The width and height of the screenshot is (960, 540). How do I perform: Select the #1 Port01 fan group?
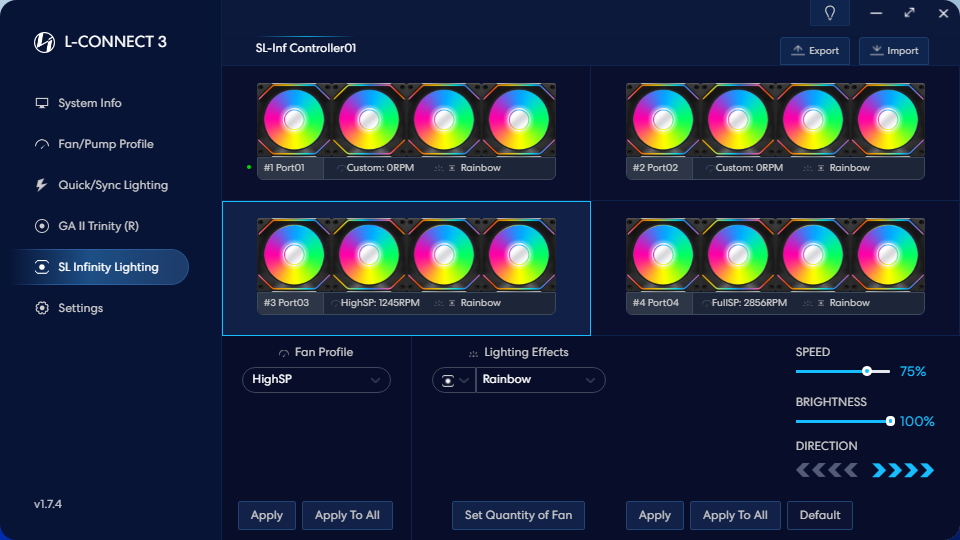(407, 132)
